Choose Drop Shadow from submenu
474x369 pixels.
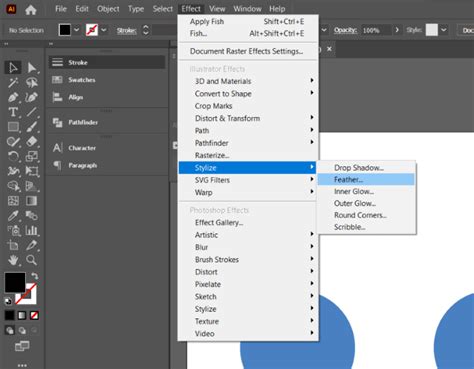pyautogui.click(x=366, y=168)
